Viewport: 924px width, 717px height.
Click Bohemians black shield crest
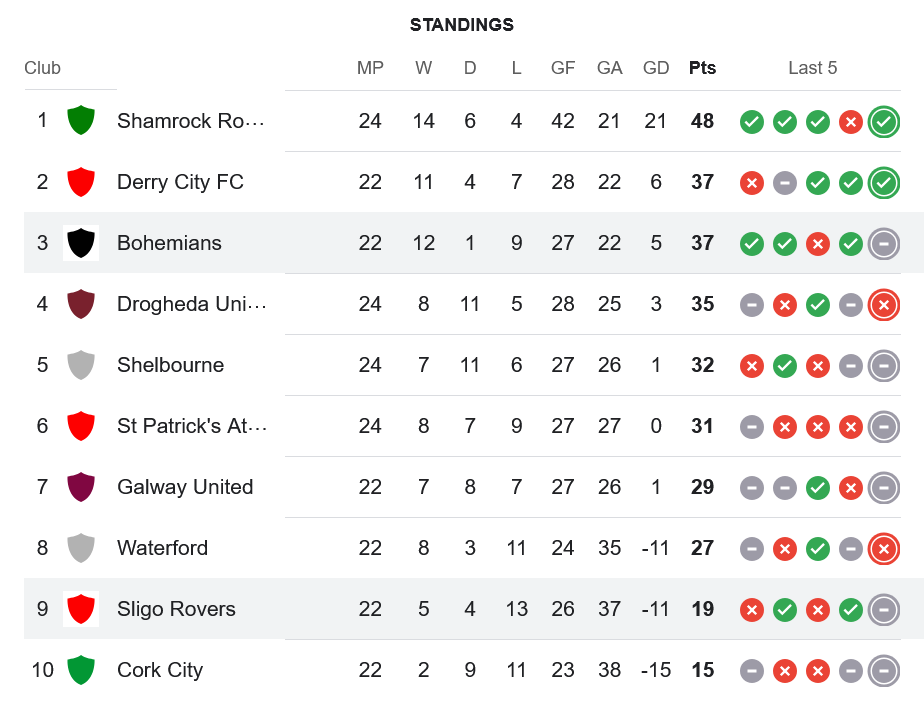(x=81, y=243)
